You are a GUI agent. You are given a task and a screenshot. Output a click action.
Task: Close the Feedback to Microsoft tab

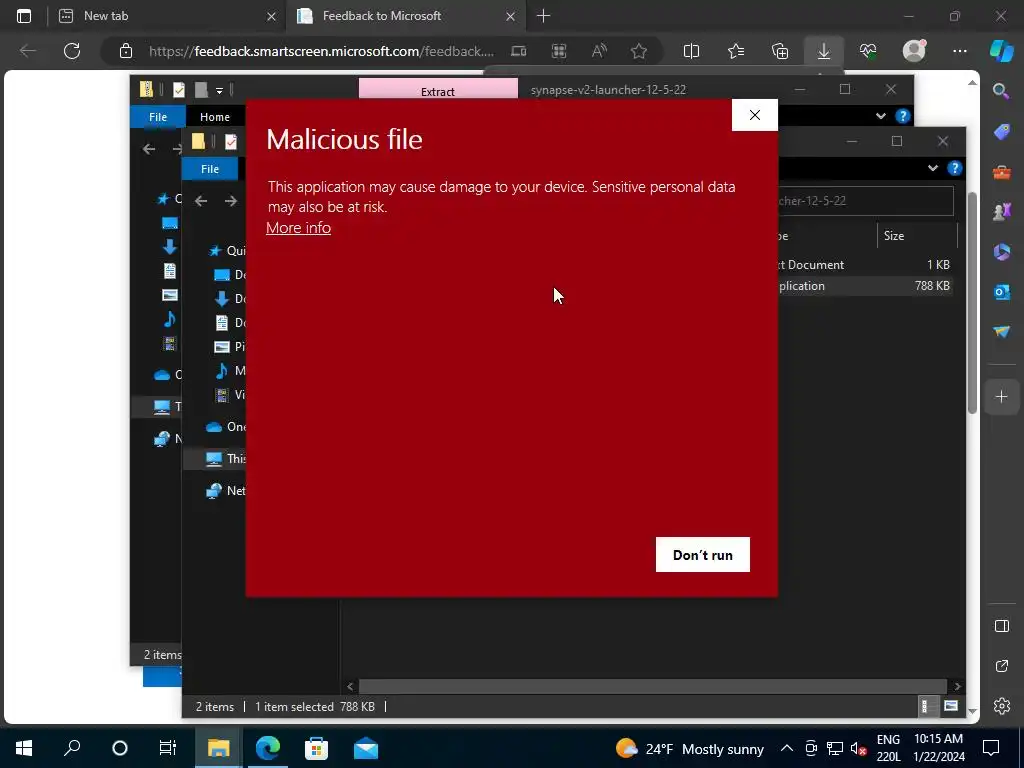511,16
